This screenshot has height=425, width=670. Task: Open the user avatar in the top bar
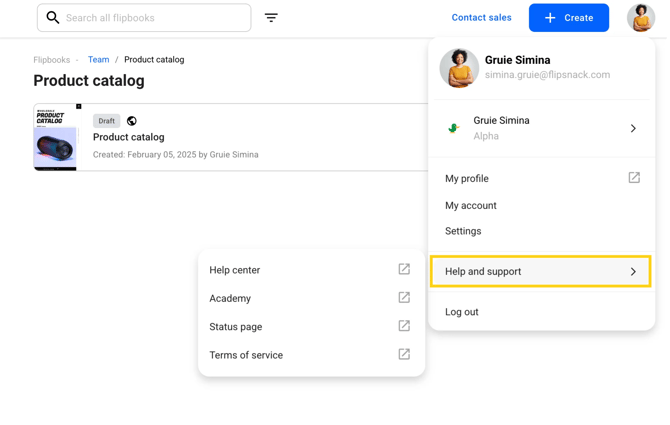click(x=641, y=18)
